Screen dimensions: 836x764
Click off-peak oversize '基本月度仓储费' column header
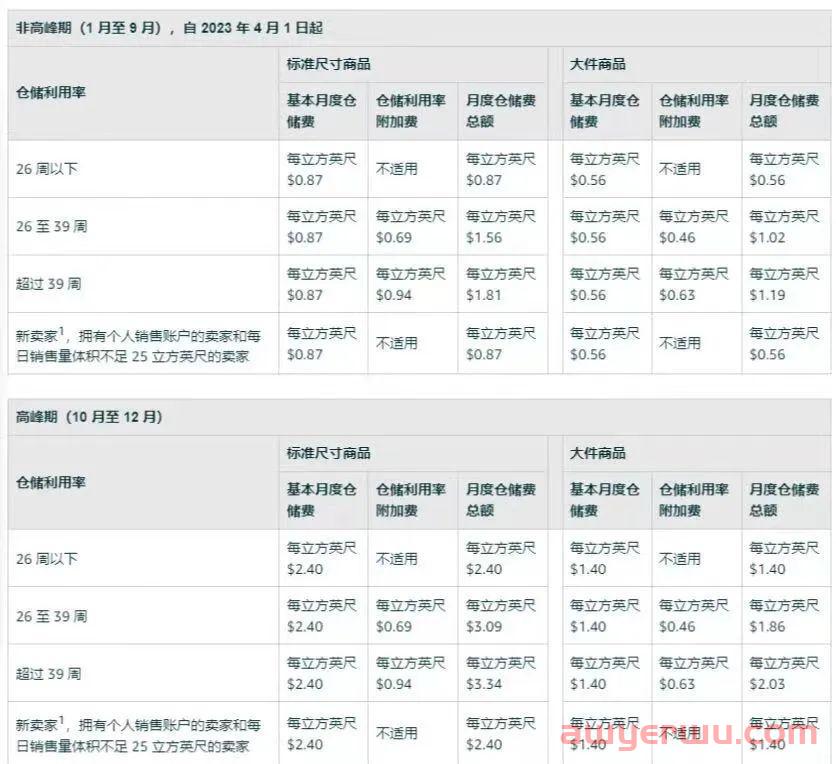(x=605, y=111)
